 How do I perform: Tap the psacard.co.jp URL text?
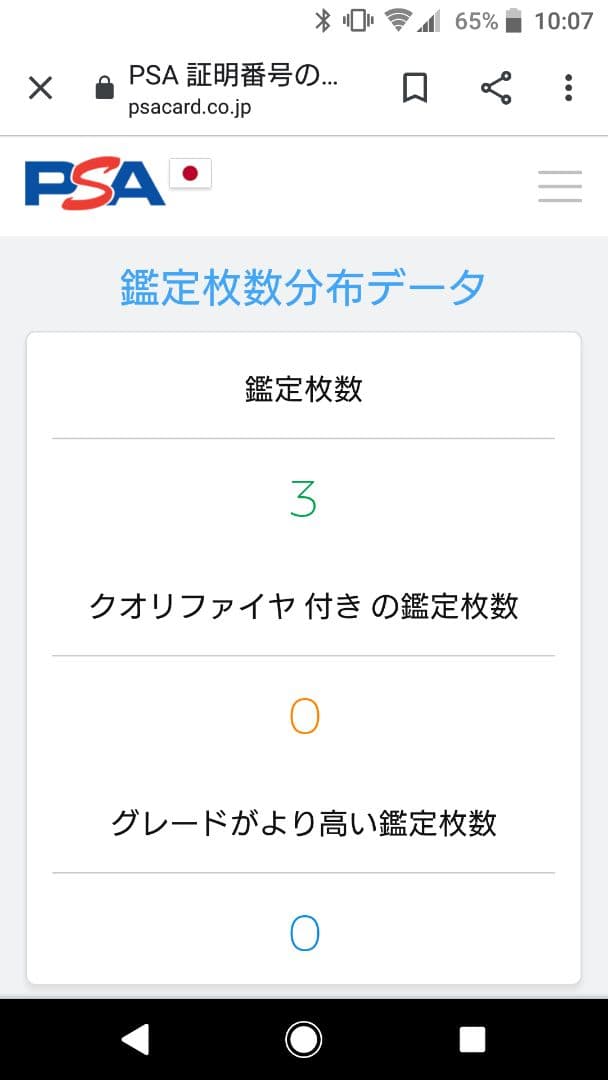tap(192, 106)
